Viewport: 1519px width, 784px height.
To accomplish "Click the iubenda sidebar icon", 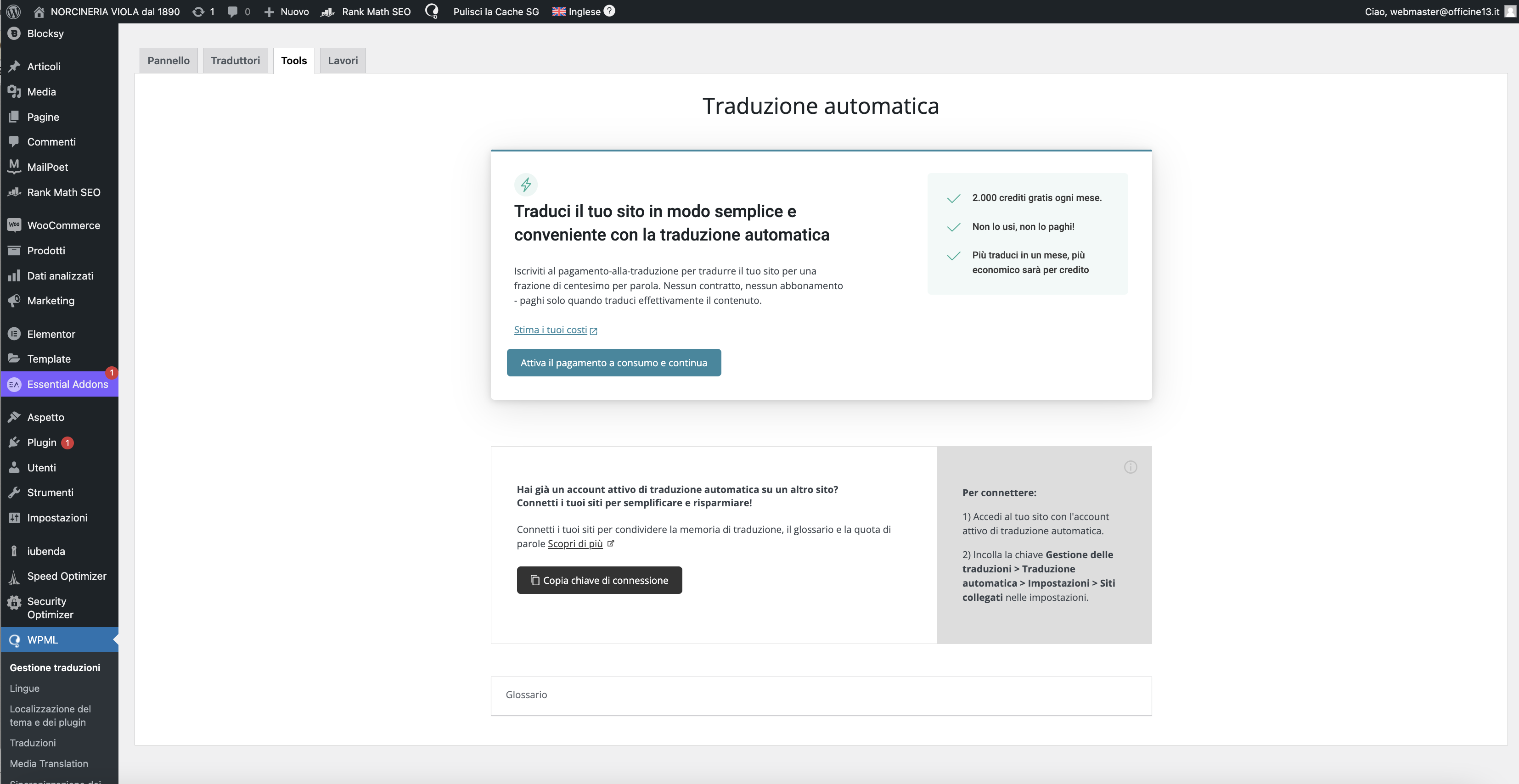I will click(x=14, y=551).
